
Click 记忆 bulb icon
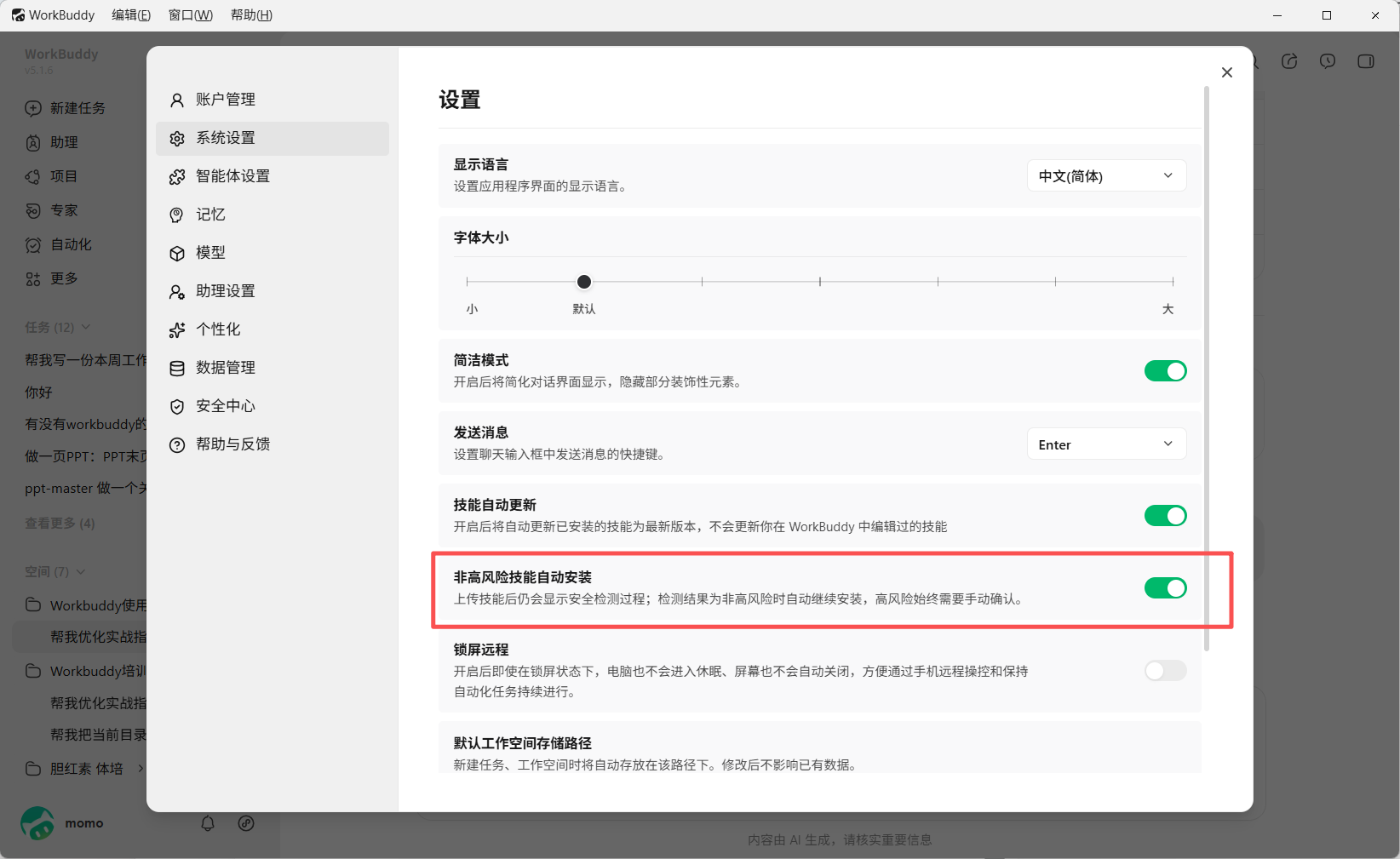(177, 215)
